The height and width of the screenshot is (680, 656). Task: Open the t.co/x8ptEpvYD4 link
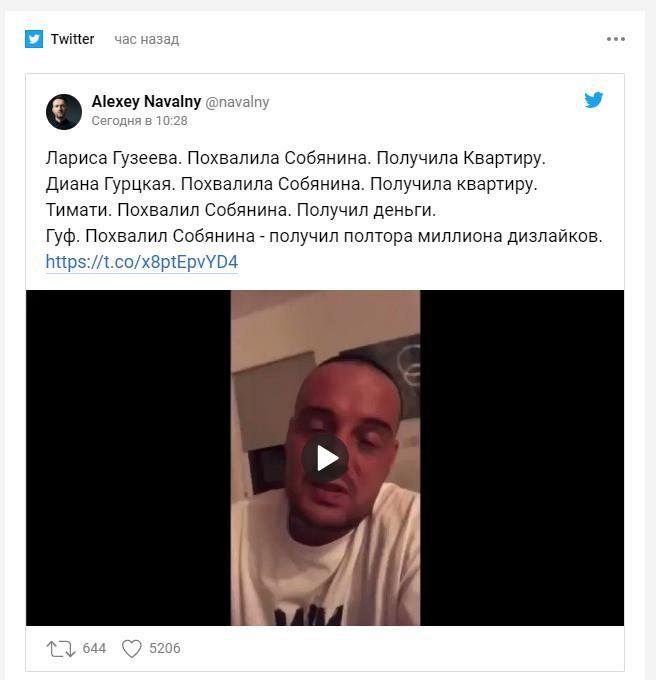[x=142, y=262]
